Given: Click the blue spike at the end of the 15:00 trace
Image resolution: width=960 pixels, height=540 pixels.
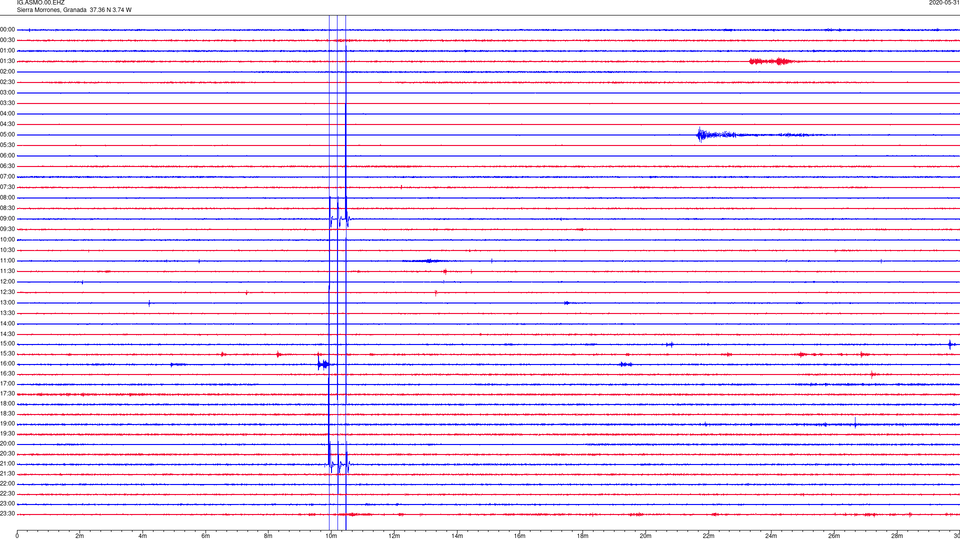Looking at the screenshot, I should point(950,344).
